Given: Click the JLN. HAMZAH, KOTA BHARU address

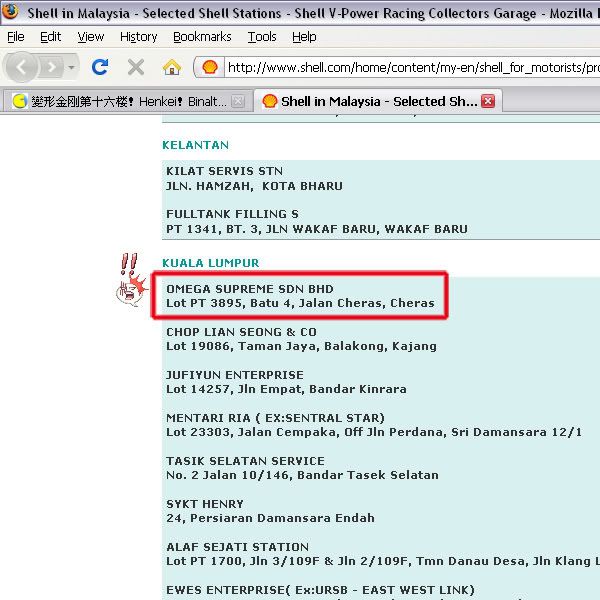Looking at the screenshot, I should (254, 186).
